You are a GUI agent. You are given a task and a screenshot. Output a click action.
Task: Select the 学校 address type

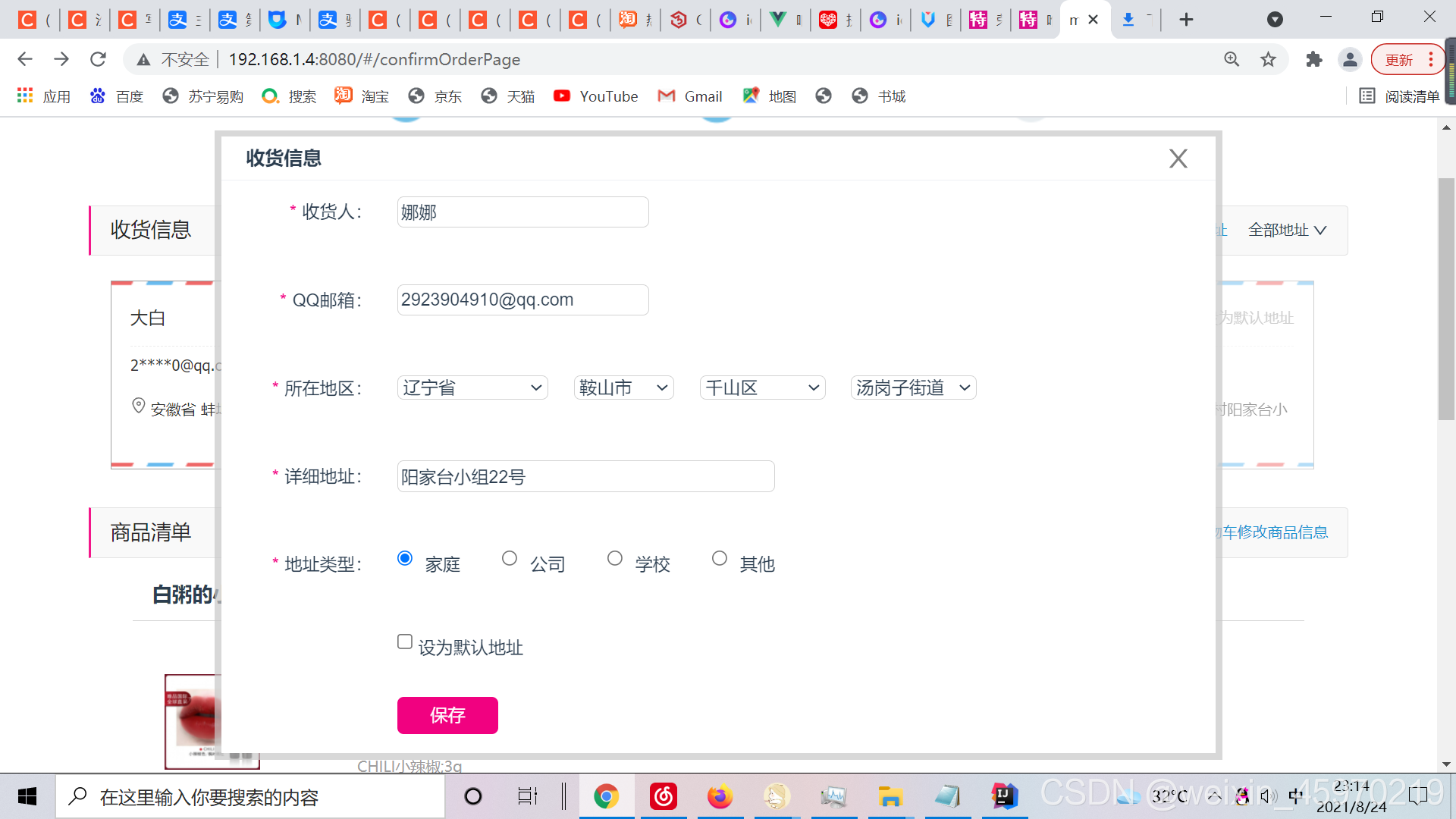click(x=615, y=558)
